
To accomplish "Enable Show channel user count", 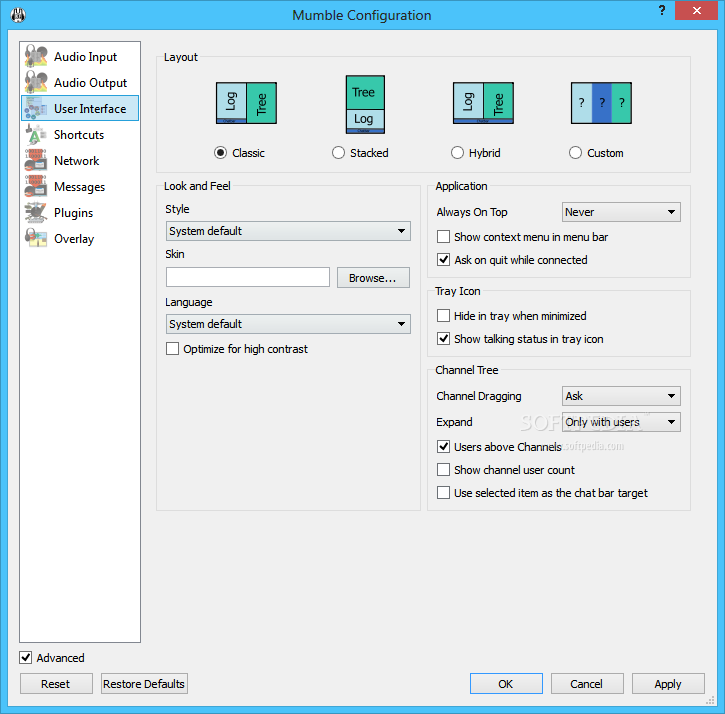I will (x=443, y=470).
